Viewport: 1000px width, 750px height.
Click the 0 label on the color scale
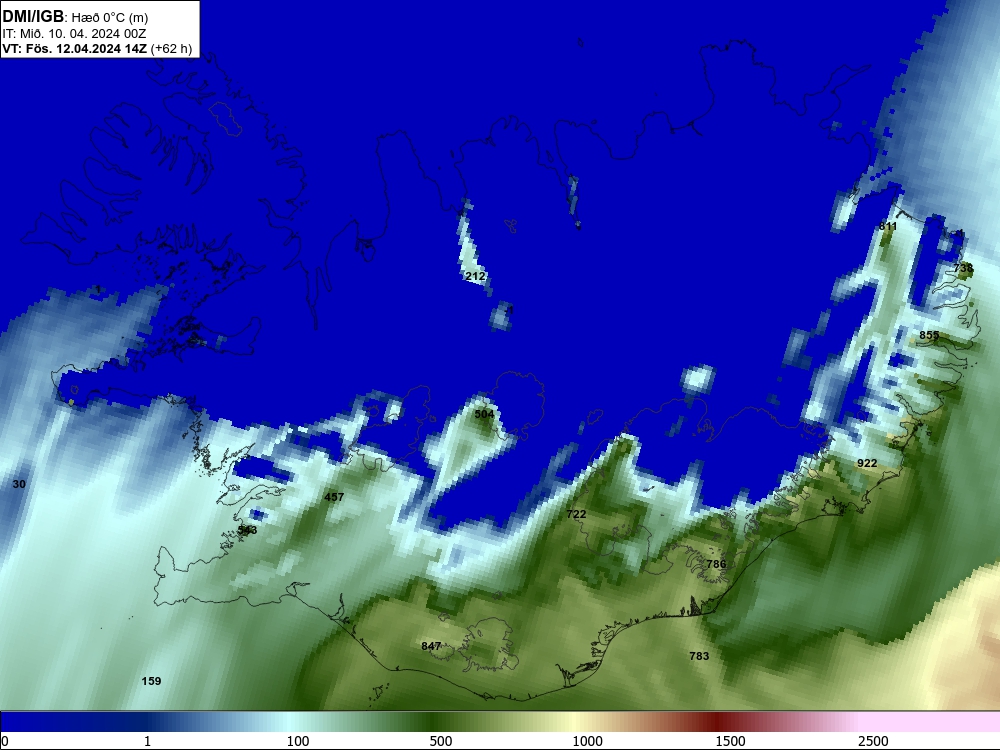(x=6, y=741)
